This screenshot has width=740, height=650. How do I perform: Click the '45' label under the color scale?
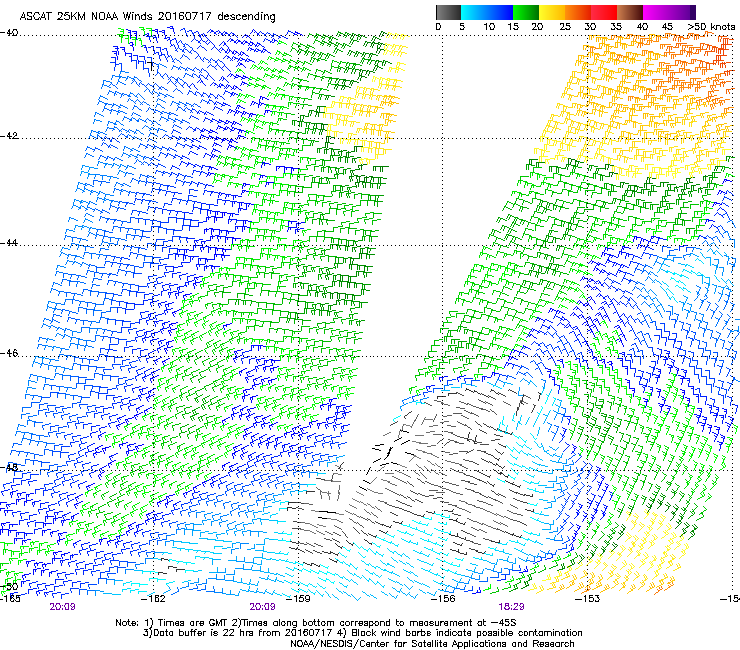[667, 27]
